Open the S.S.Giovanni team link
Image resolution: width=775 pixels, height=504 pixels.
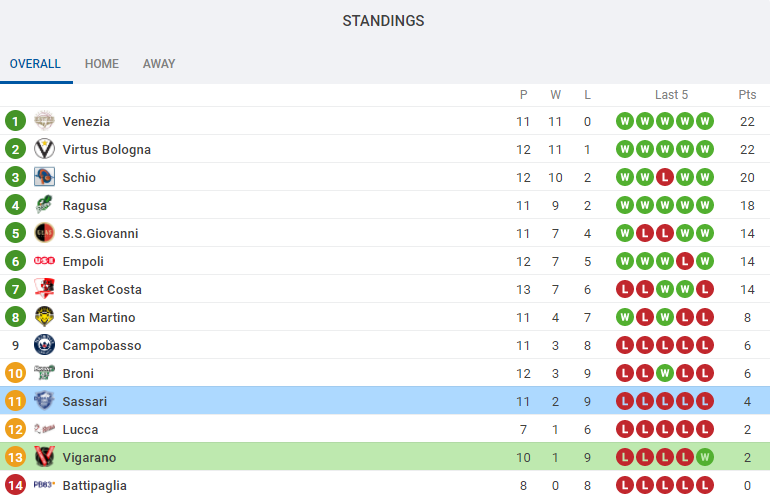(100, 233)
